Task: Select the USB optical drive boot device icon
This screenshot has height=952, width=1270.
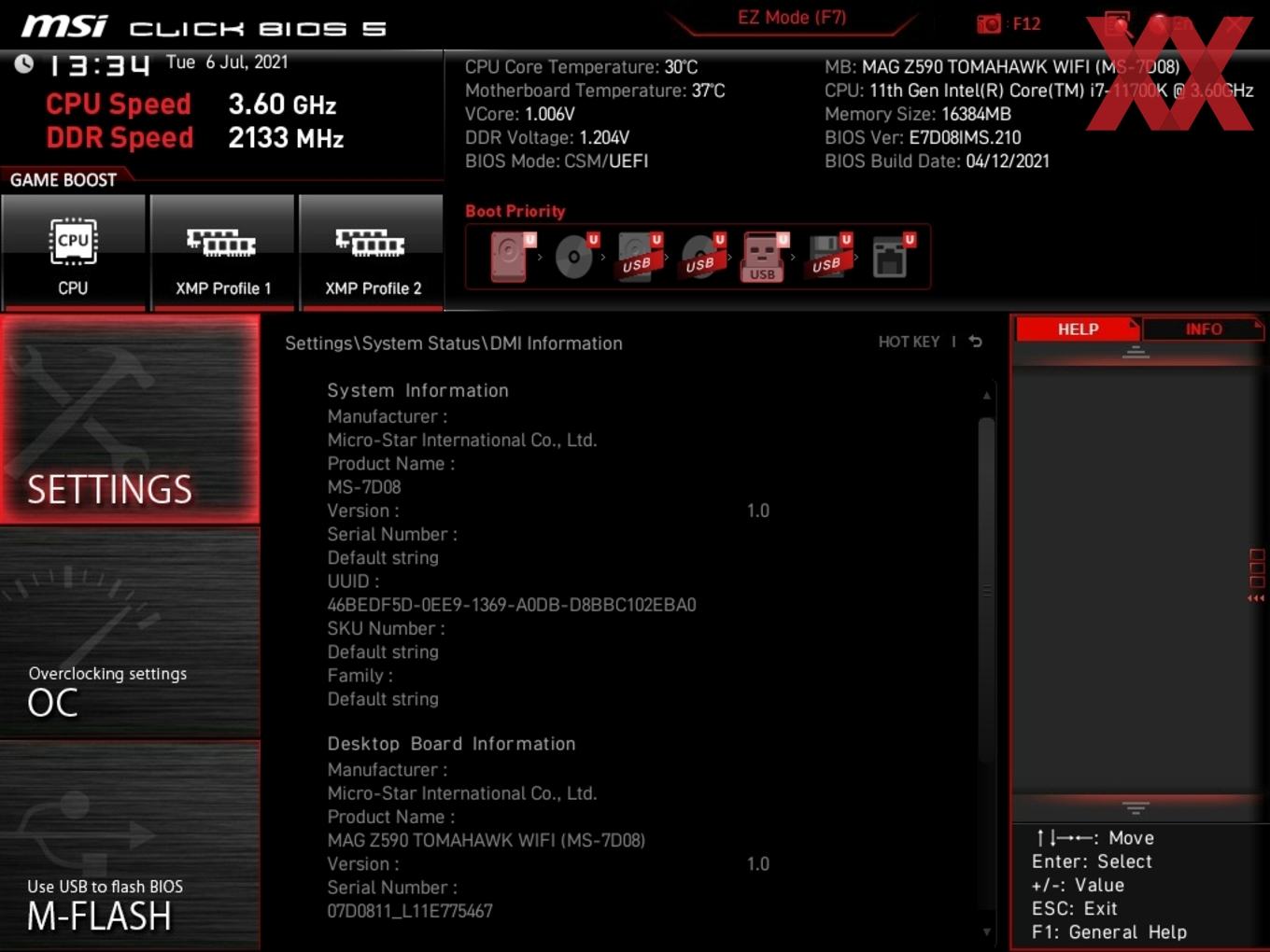Action: coord(702,257)
